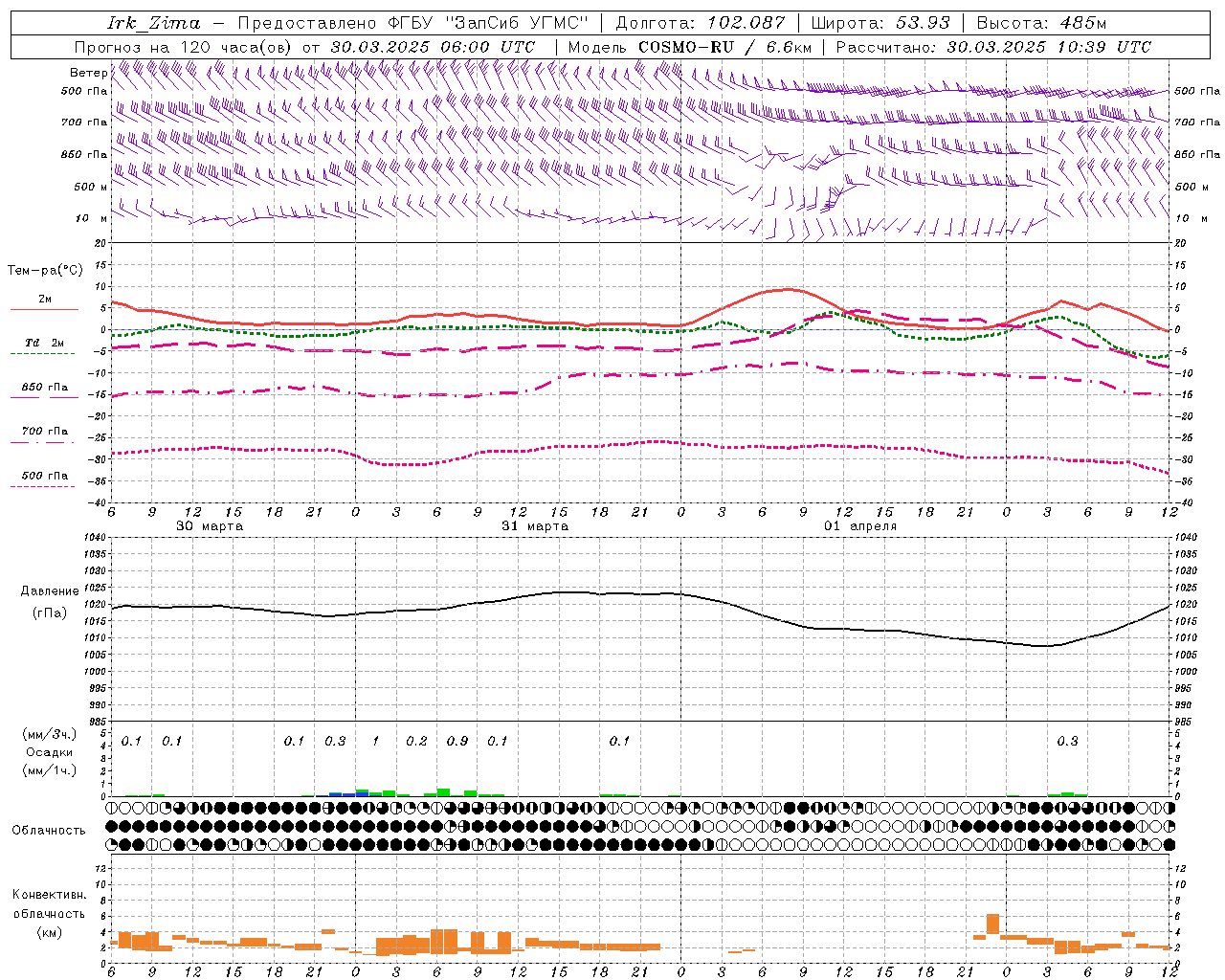Image resolution: width=1225 pixels, height=980 pixels.
Task: Select the (гПа) pressure unit label
Action: pyautogui.click(x=50, y=613)
